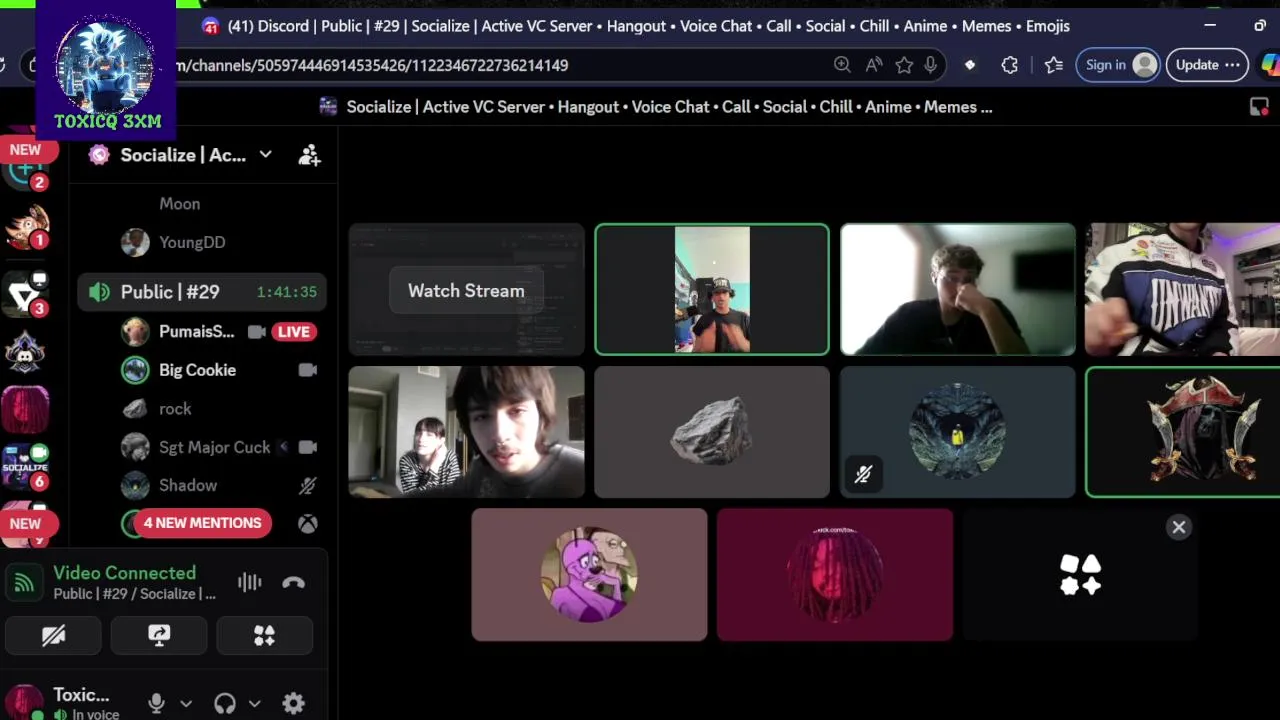Screen dimensions: 1280x720
Task: Click the LIVE badge next to PumaisS
Action: click(293, 332)
